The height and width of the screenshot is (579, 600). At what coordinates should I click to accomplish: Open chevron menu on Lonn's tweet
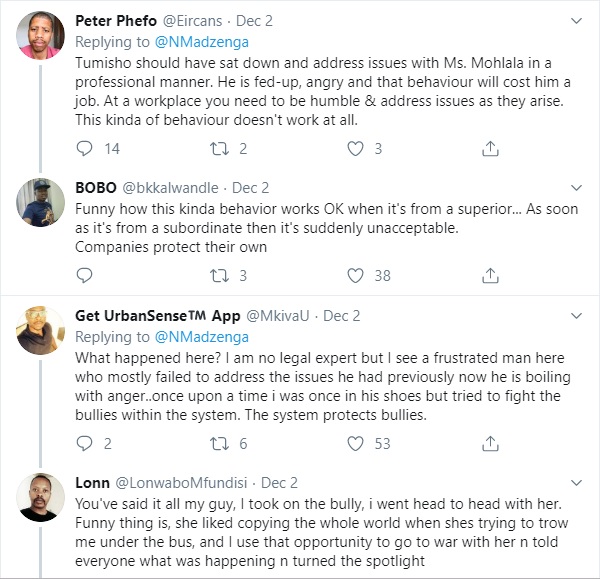tap(579, 482)
